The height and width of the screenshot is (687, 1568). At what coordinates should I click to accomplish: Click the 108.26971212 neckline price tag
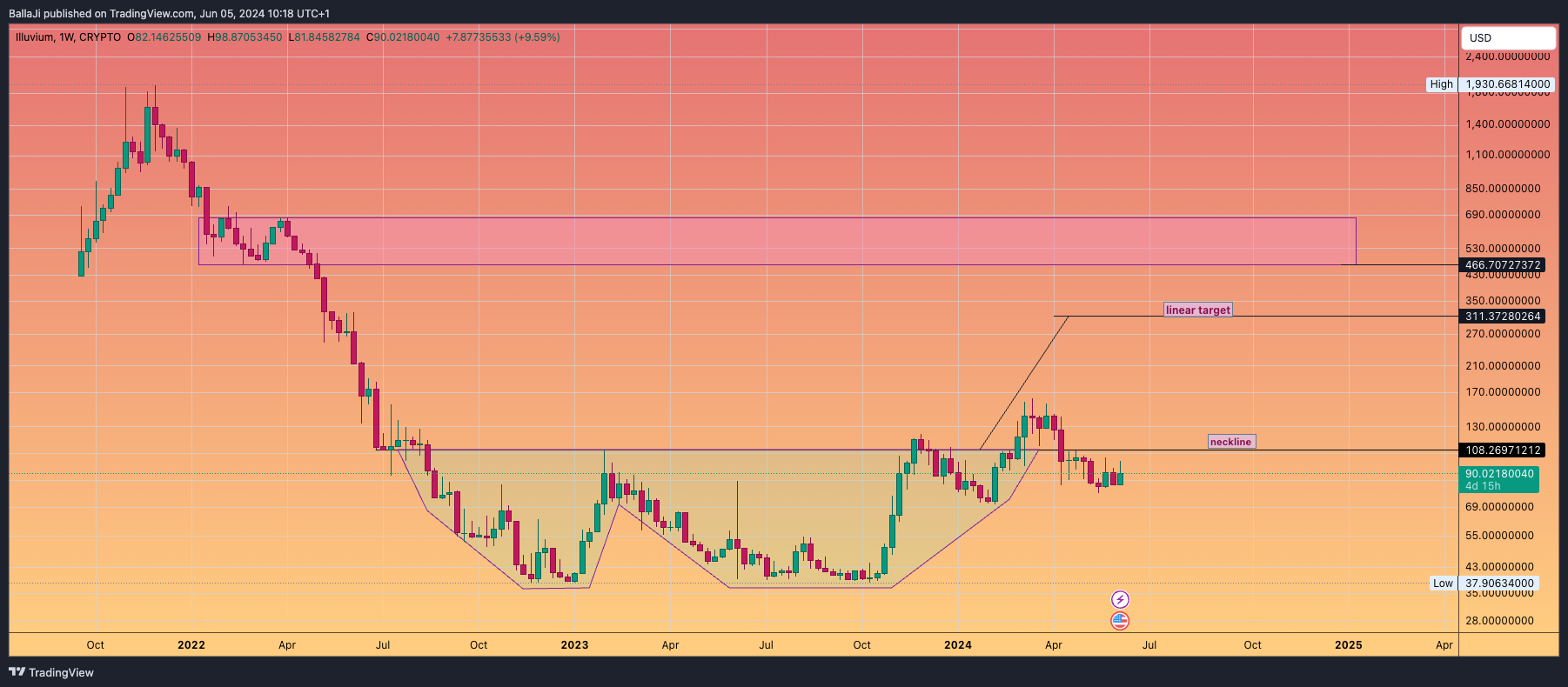pos(1503,450)
